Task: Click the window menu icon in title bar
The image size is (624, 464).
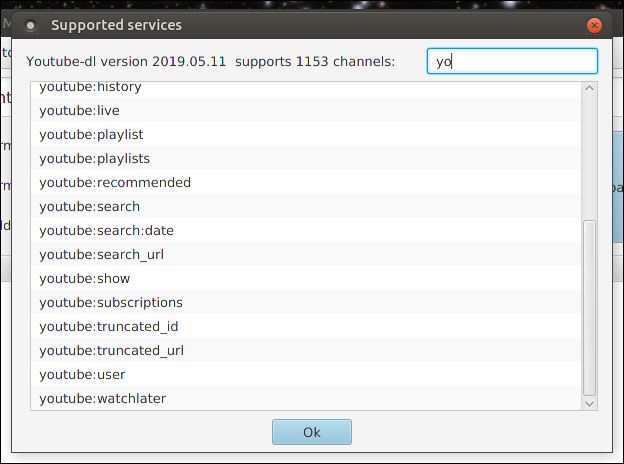Action: [x=30, y=24]
